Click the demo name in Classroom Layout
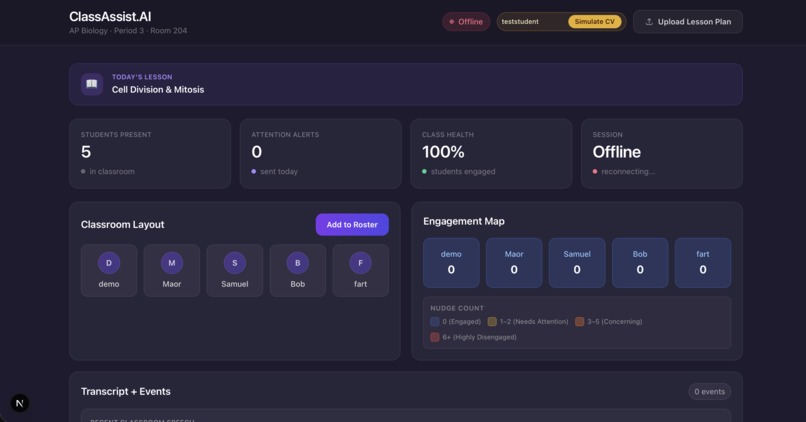This screenshot has width=806, height=422. (x=109, y=284)
